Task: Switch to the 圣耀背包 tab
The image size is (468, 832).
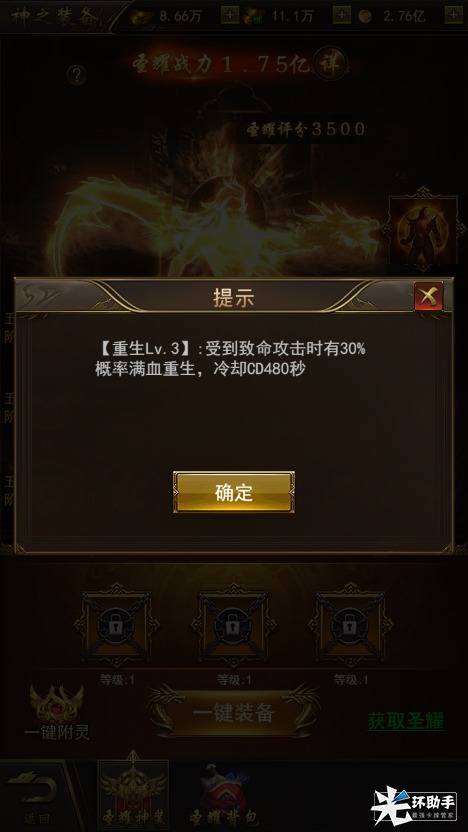Action: tap(224, 796)
